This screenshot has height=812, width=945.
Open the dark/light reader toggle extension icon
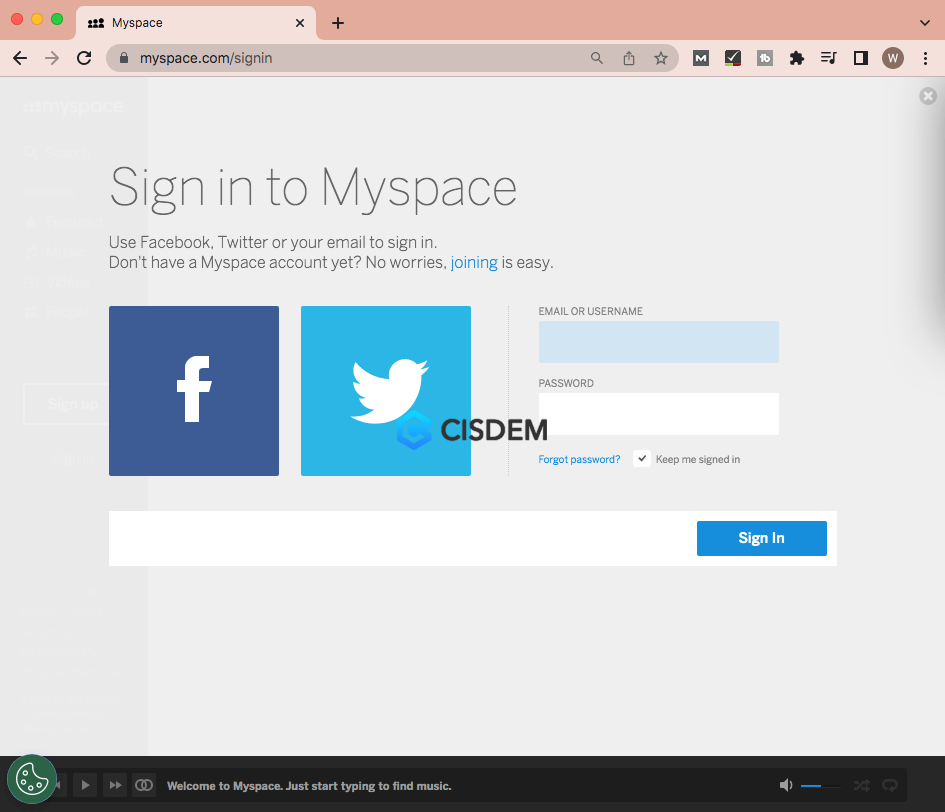point(860,58)
